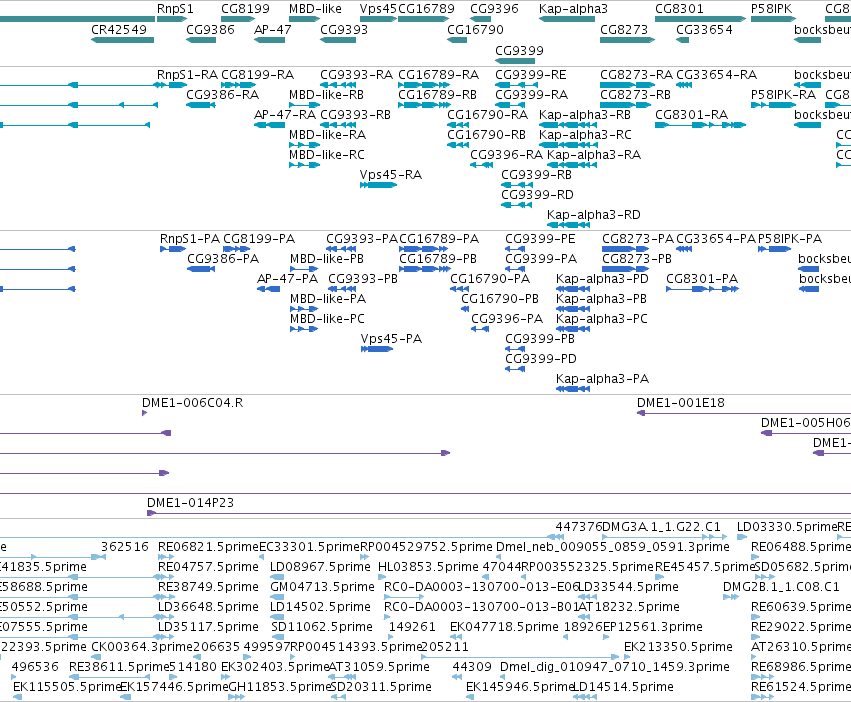Click the CG8199-PA protein label
Image resolution: width=851 pixels, height=702 pixels.
pos(259,239)
